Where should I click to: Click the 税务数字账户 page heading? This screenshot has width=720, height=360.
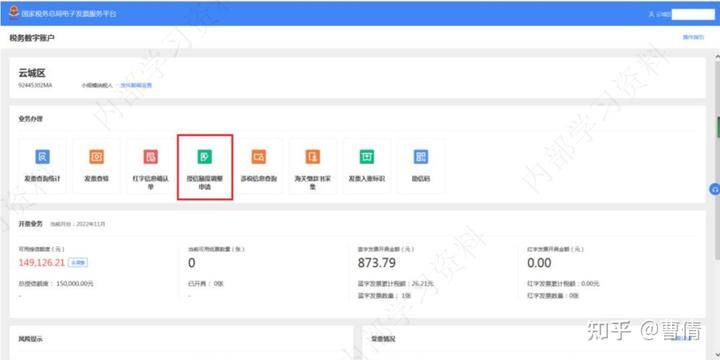tap(32, 38)
